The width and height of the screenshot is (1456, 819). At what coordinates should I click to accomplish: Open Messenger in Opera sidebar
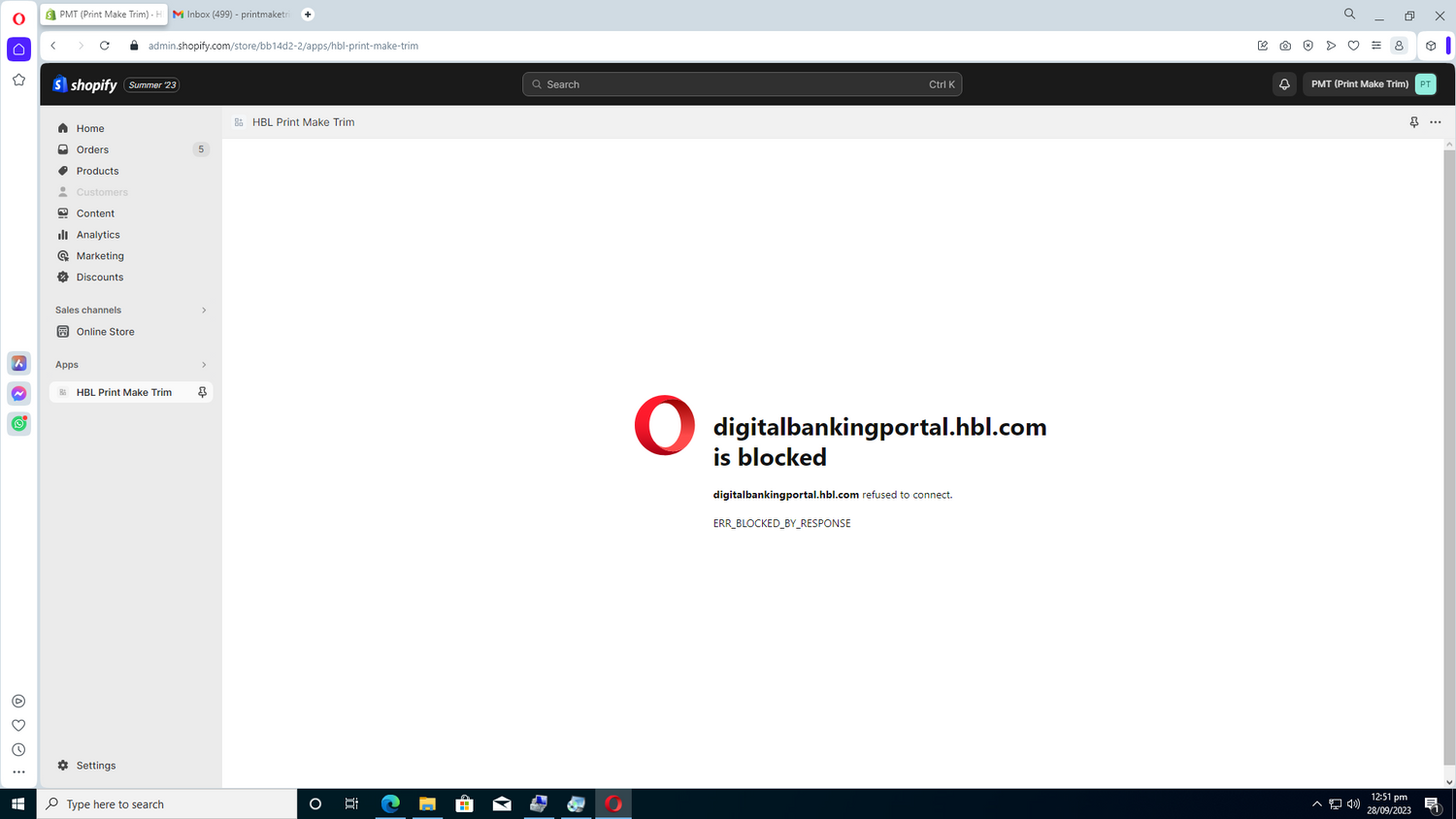pyautogui.click(x=18, y=393)
